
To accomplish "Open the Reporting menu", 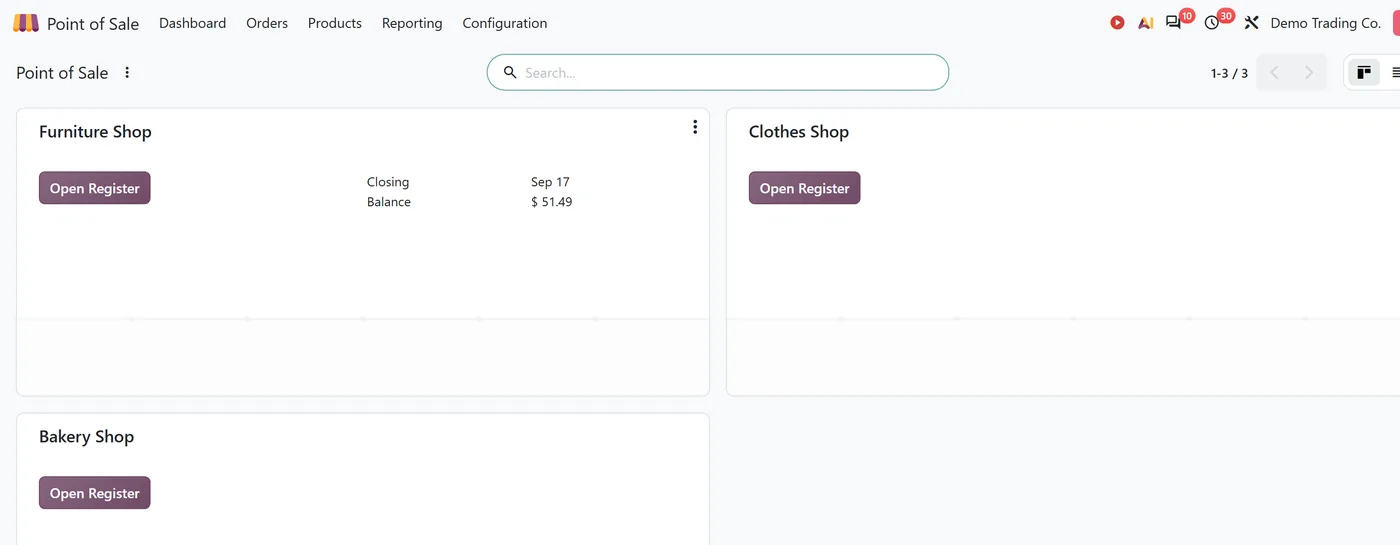I will pos(412,23).
